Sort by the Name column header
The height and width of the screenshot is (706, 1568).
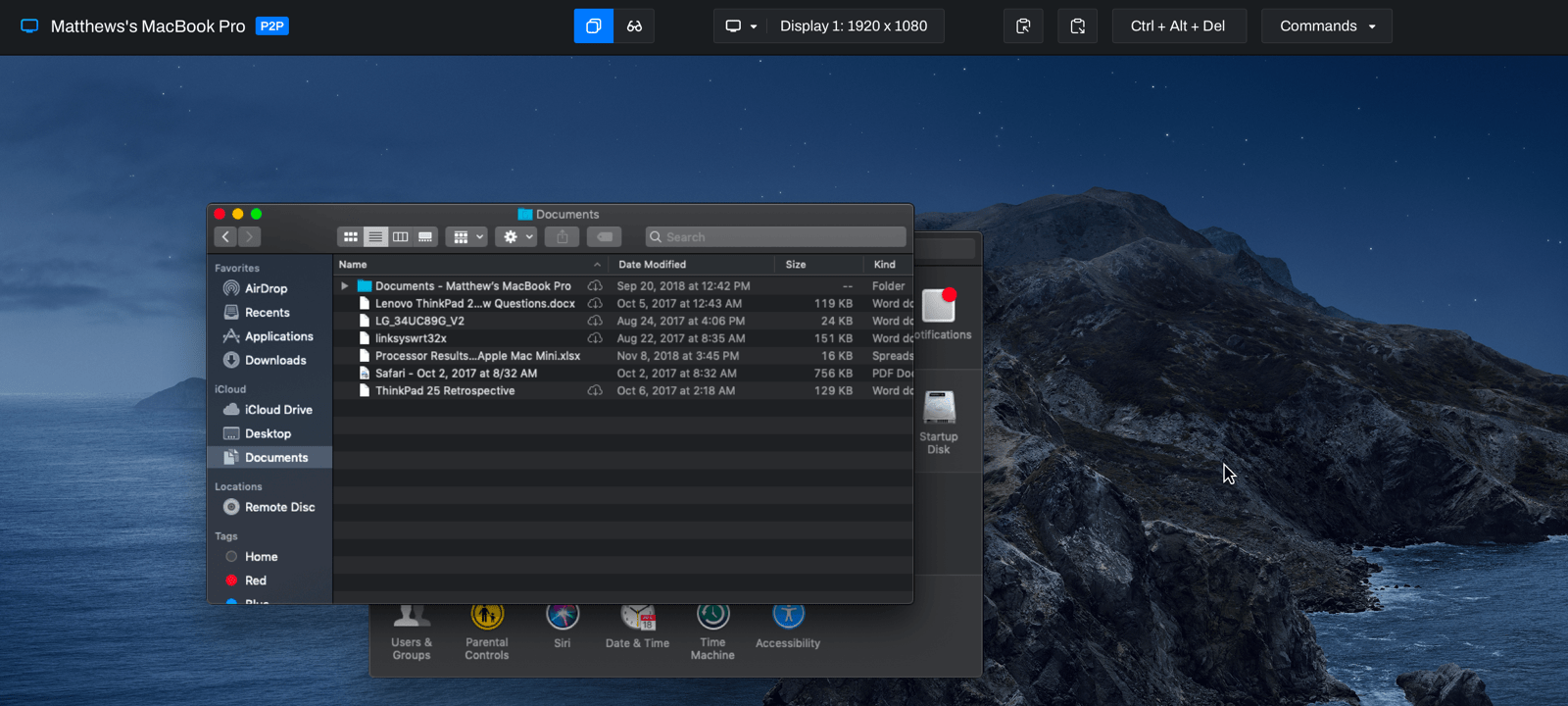tap(470, 264)
